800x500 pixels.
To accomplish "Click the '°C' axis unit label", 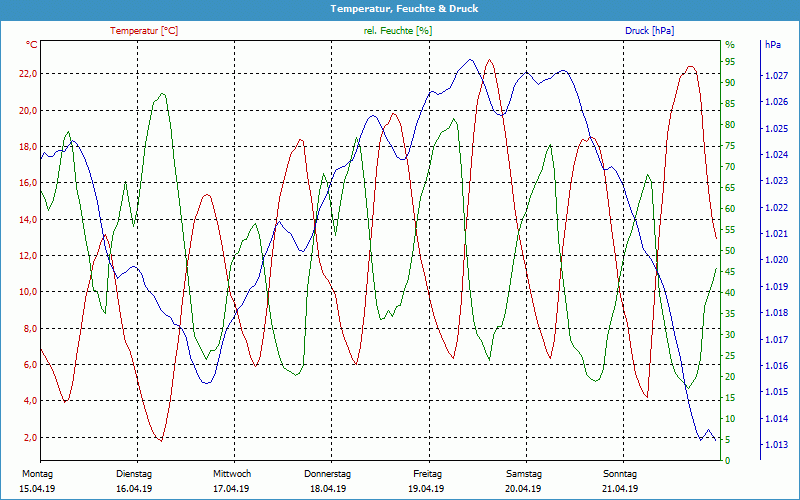I will pyautogui.click(x=32, y=45).
